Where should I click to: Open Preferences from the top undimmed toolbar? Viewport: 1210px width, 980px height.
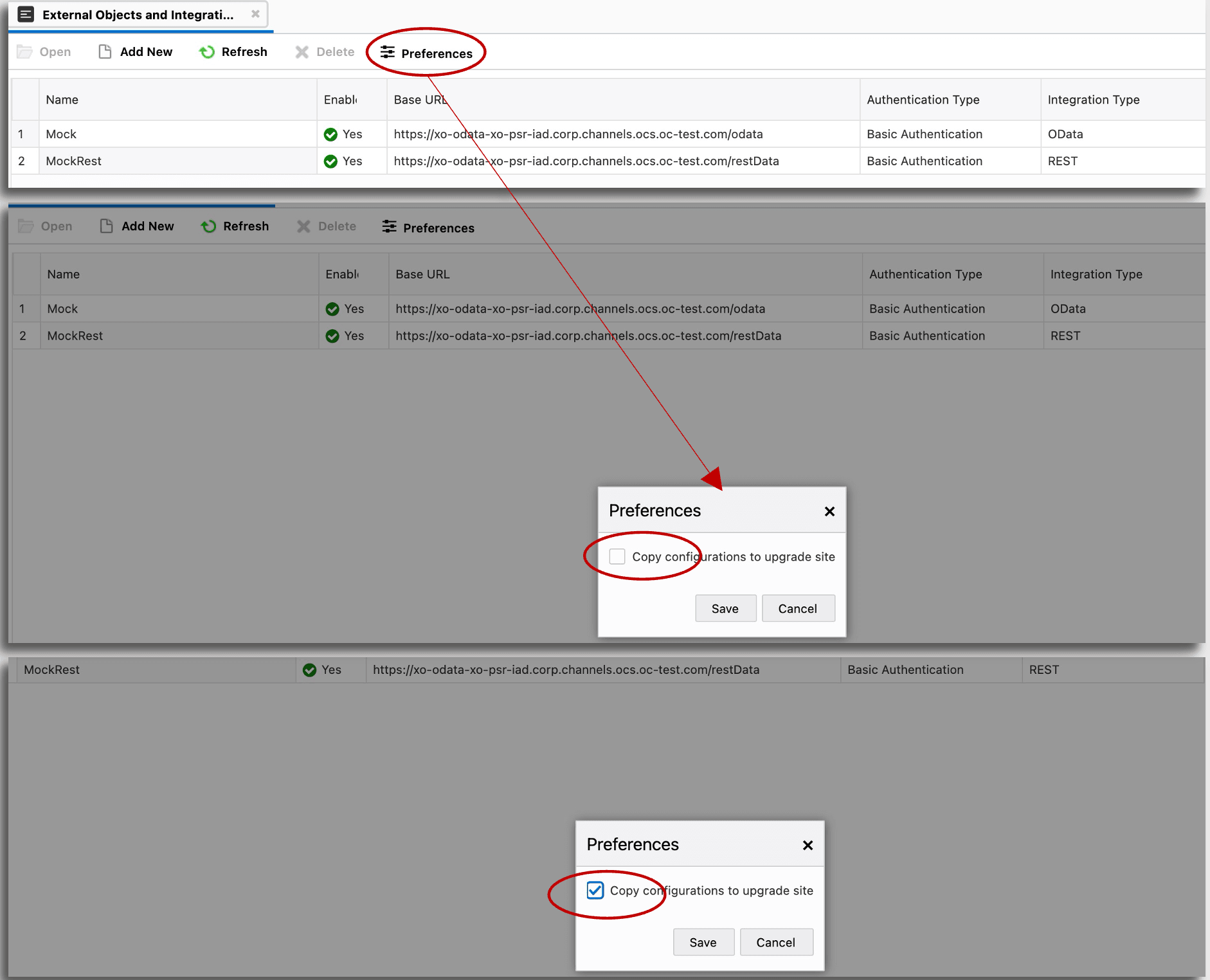[426, 53]
